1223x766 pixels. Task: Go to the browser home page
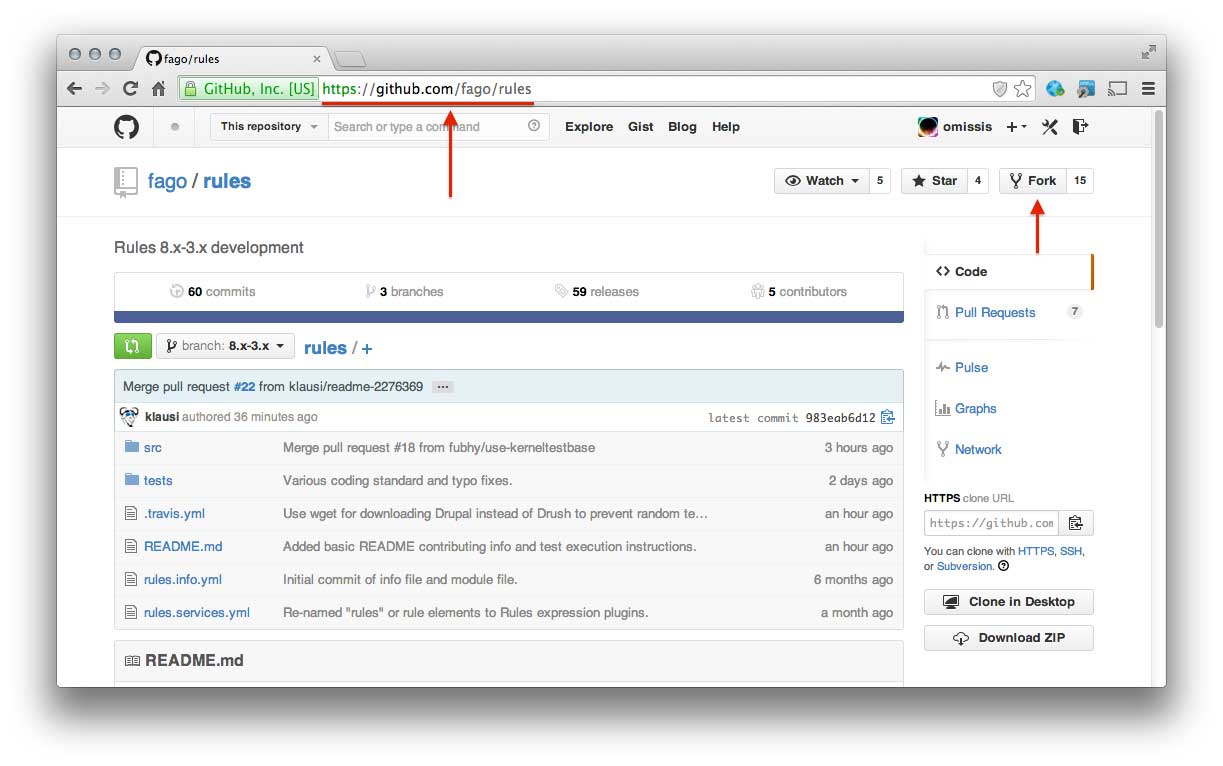point(158,89)
